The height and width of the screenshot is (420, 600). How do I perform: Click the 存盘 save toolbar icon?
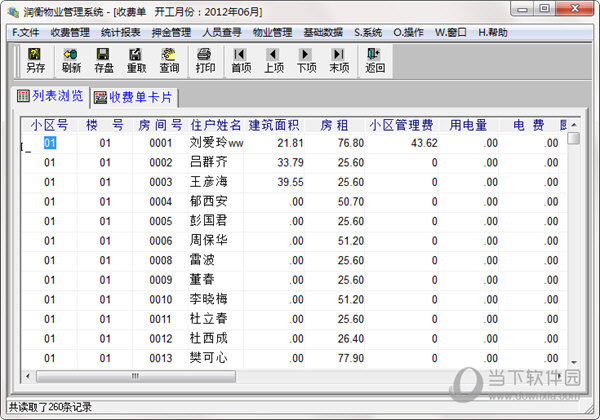(x=104, y=61)
